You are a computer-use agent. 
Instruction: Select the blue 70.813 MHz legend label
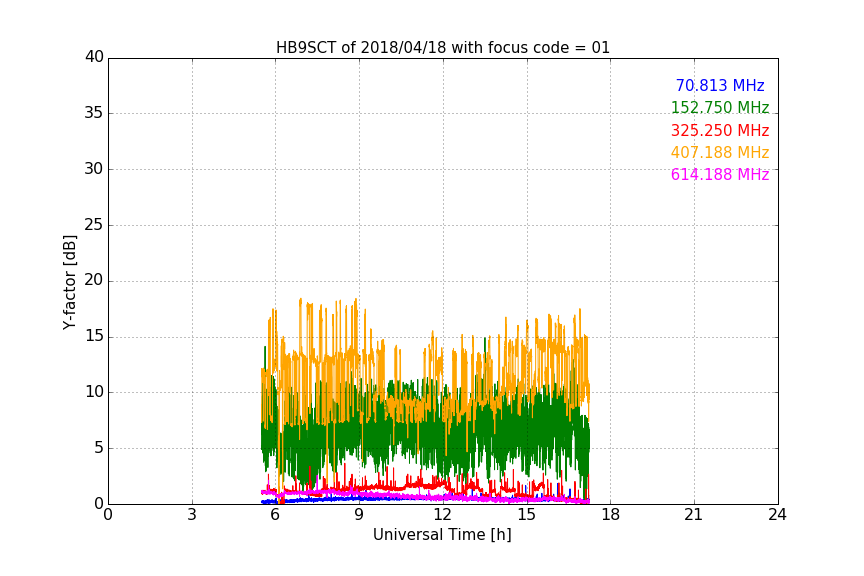(720, 85)
